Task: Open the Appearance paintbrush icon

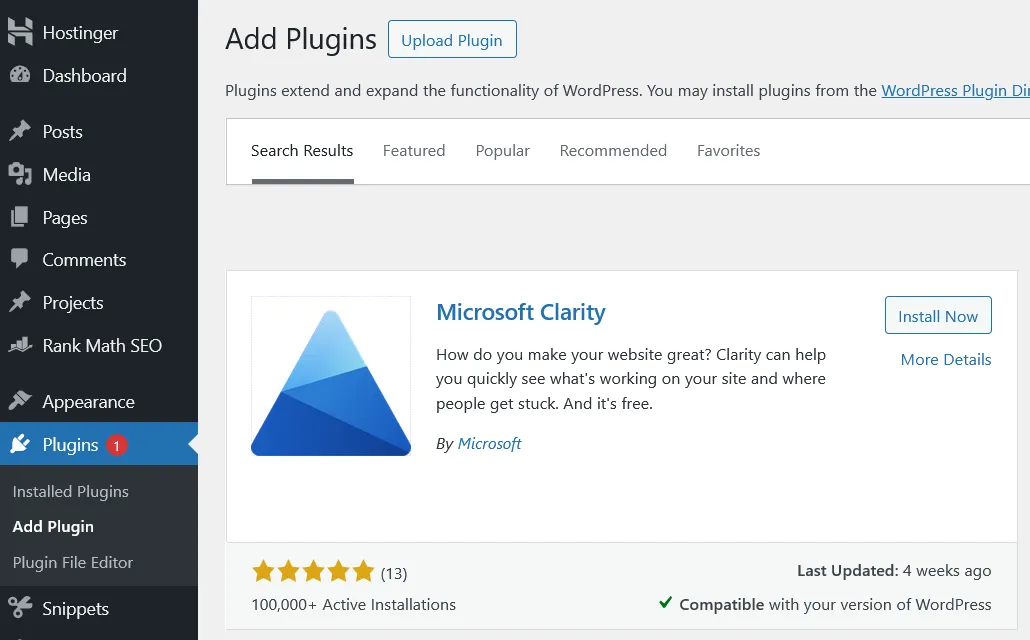Action: click(20, 401)
